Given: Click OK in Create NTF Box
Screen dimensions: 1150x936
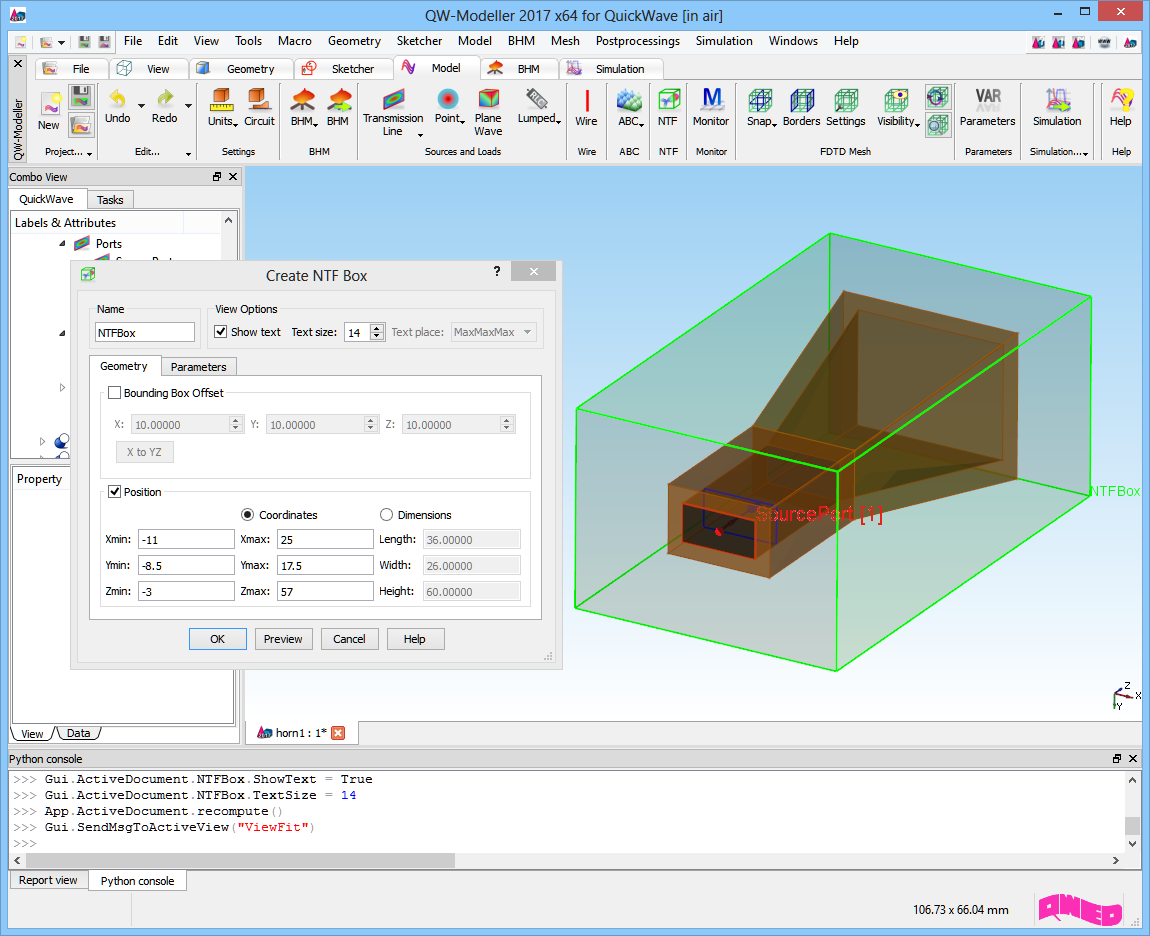Looking at the screenshot, I should pos(218,639).
